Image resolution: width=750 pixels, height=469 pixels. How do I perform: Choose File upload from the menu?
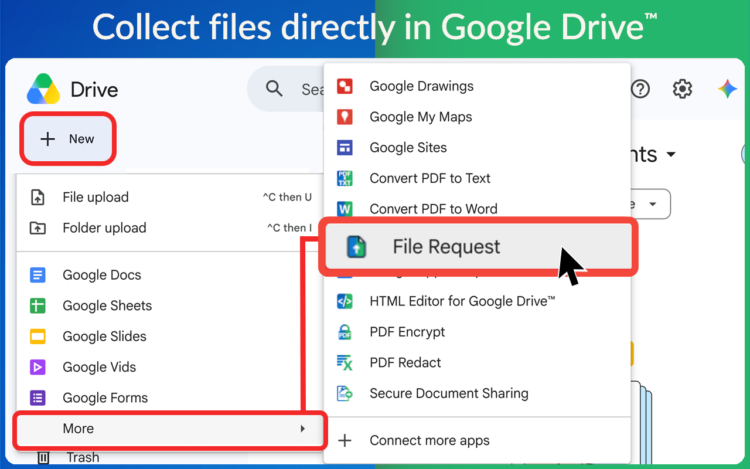[x=170, y=197]
